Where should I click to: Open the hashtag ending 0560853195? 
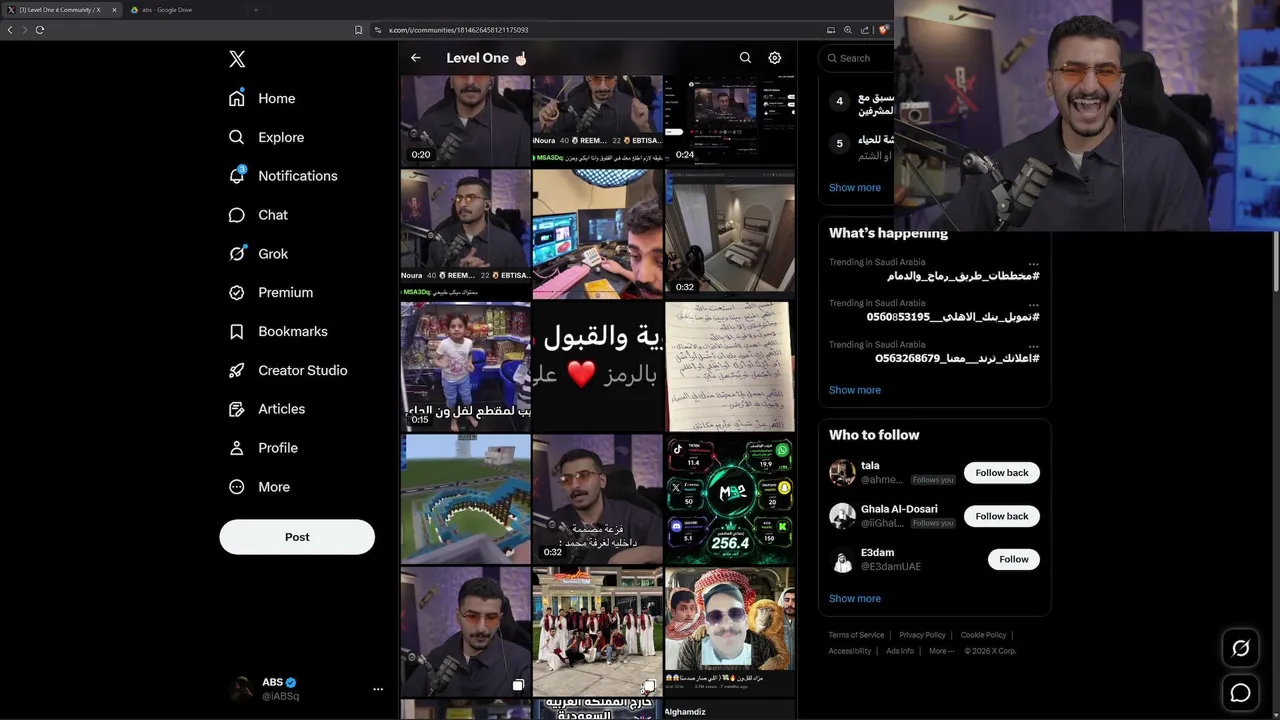953,317
